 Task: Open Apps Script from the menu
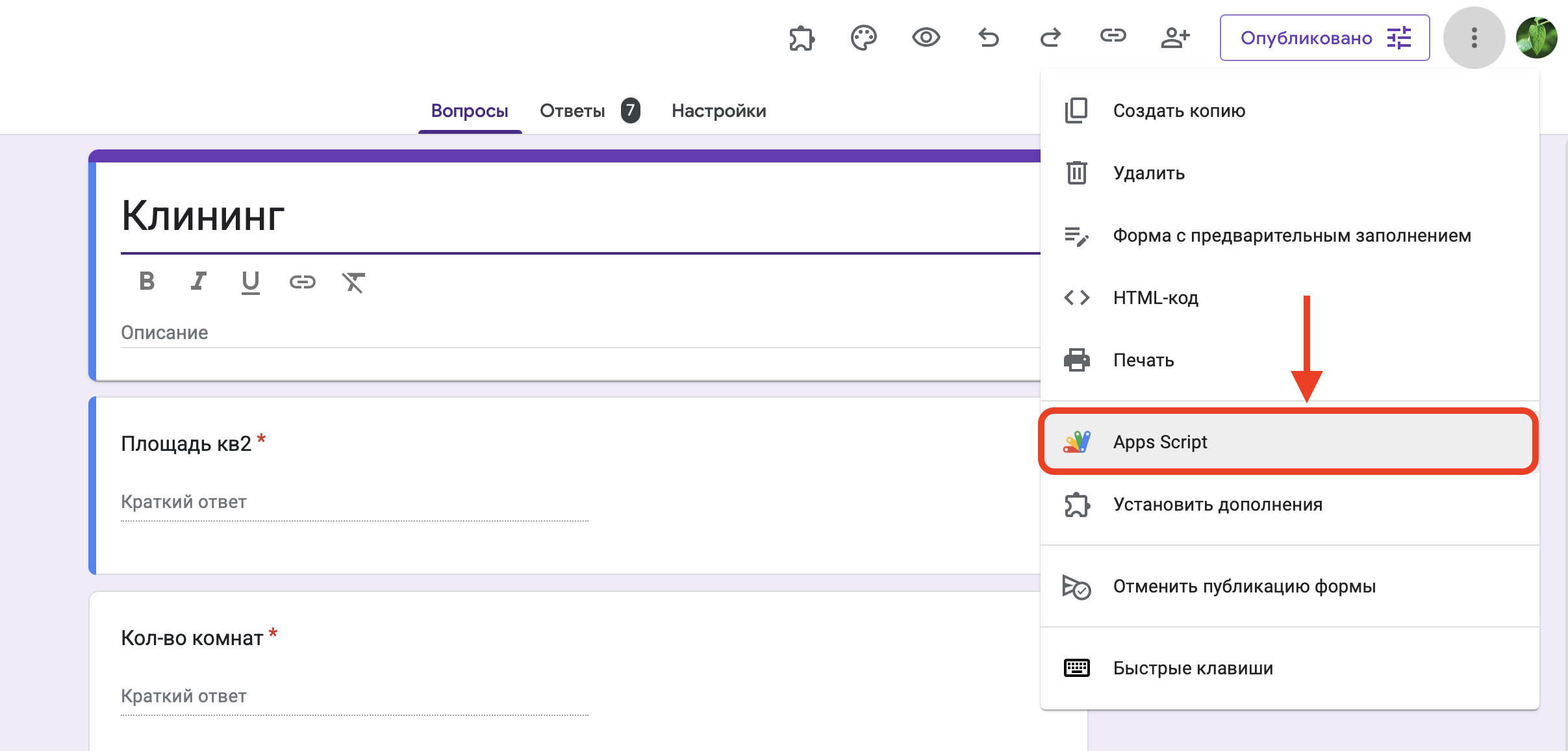[1289, 442]
